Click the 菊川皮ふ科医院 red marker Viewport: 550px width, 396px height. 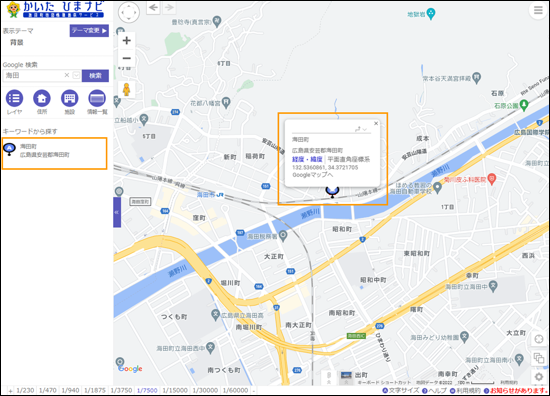(x=492, y=179)
